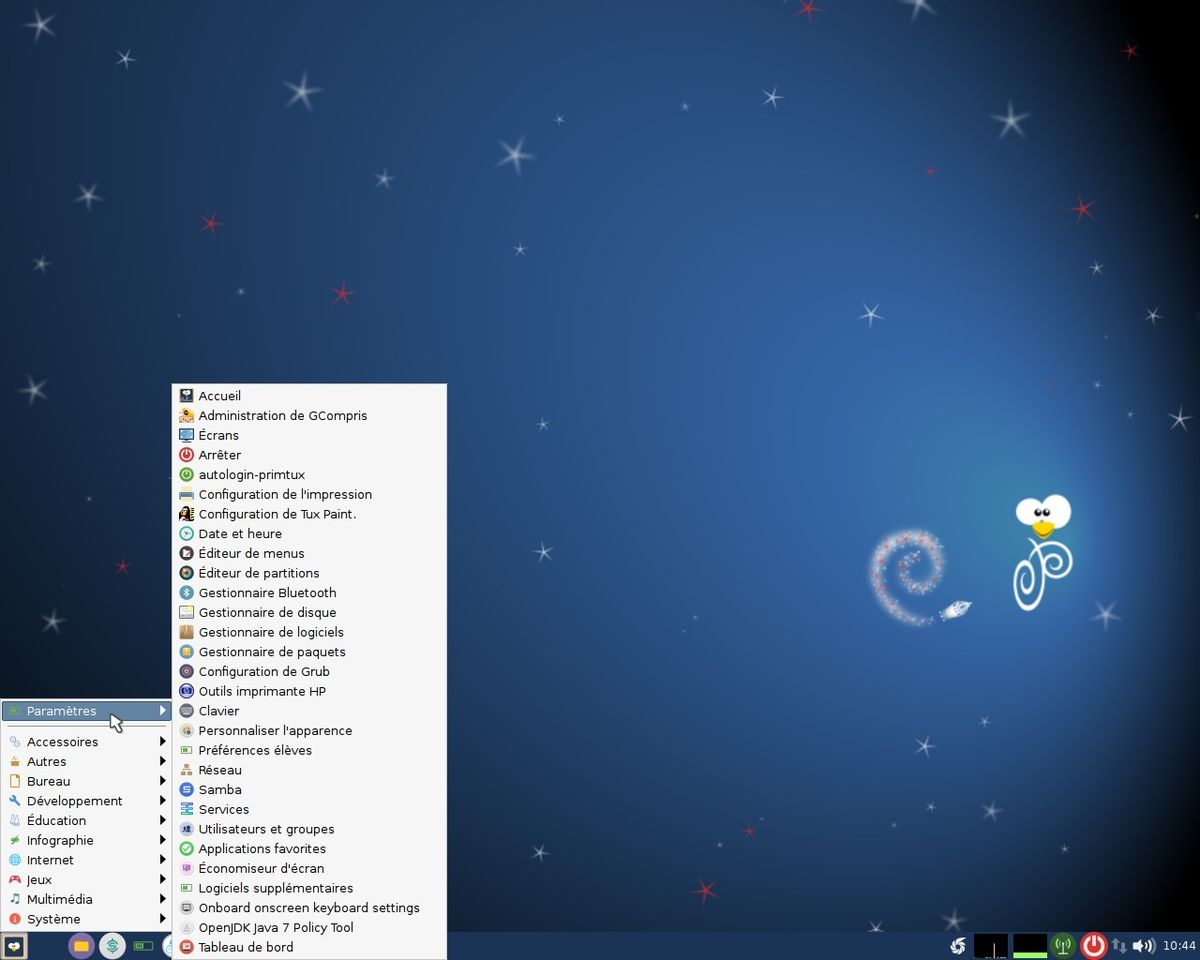Open Personnaliser l'apparence
Screen dimensions: 1200x960
[x=274, y=730]
